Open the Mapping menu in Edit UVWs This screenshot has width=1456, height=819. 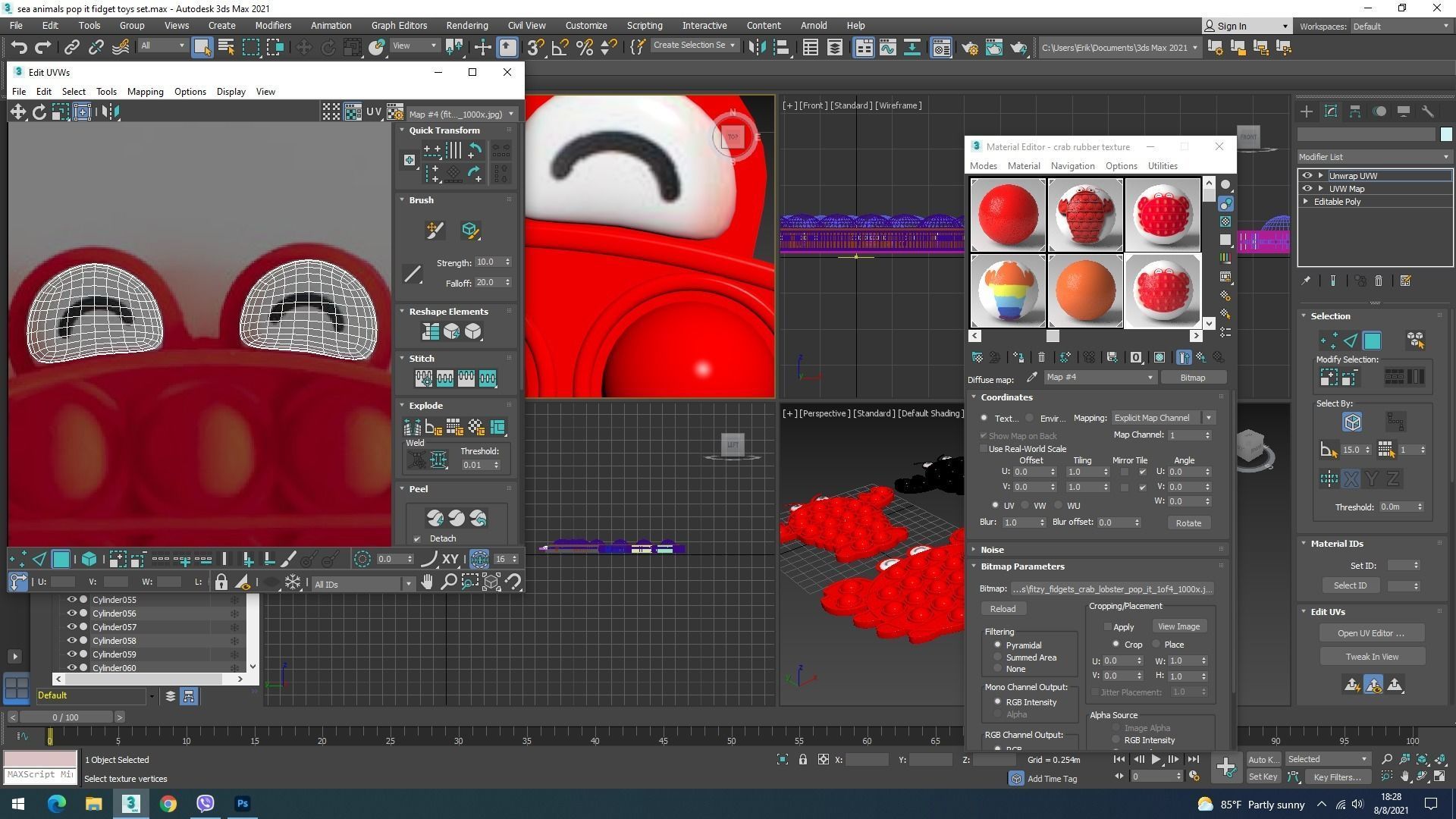tap(145, 92)
